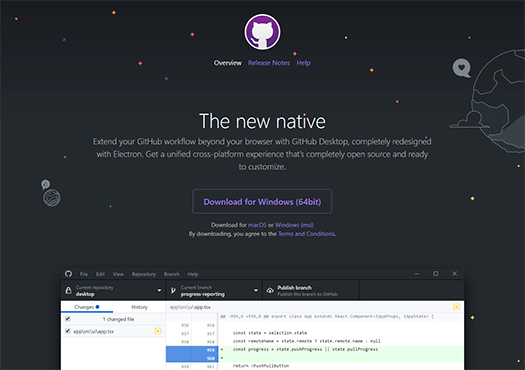Click modified status icon in file list row
This screenshot has height=370, width=525.
coord(158,331)
